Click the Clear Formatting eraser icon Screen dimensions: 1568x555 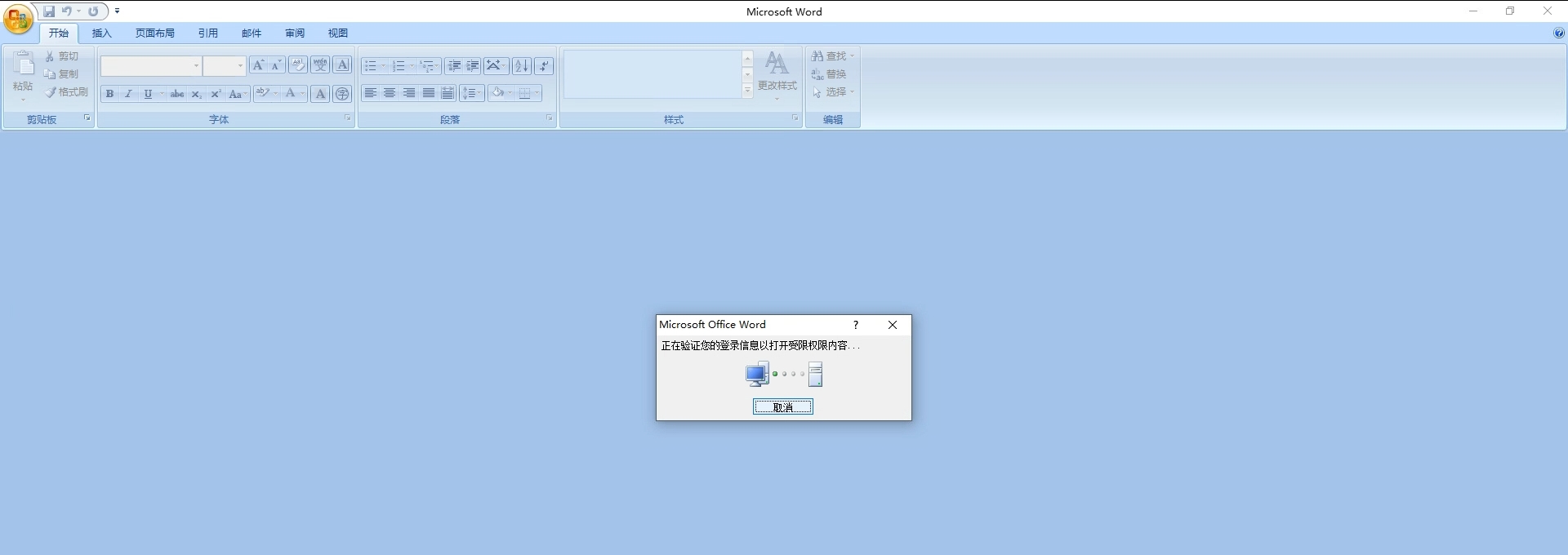click(298, 65)
